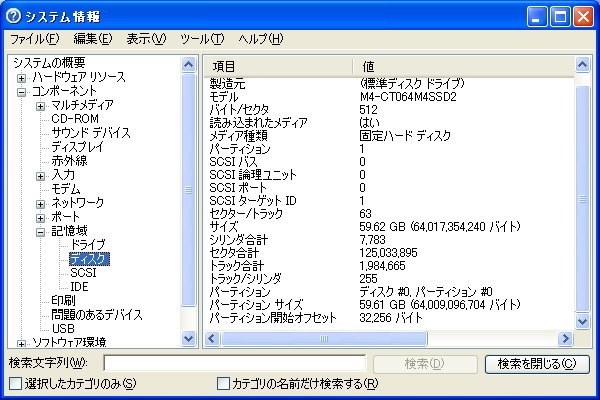Select モデム in the tree
The image size is (600, 400).
coord(65,189)
